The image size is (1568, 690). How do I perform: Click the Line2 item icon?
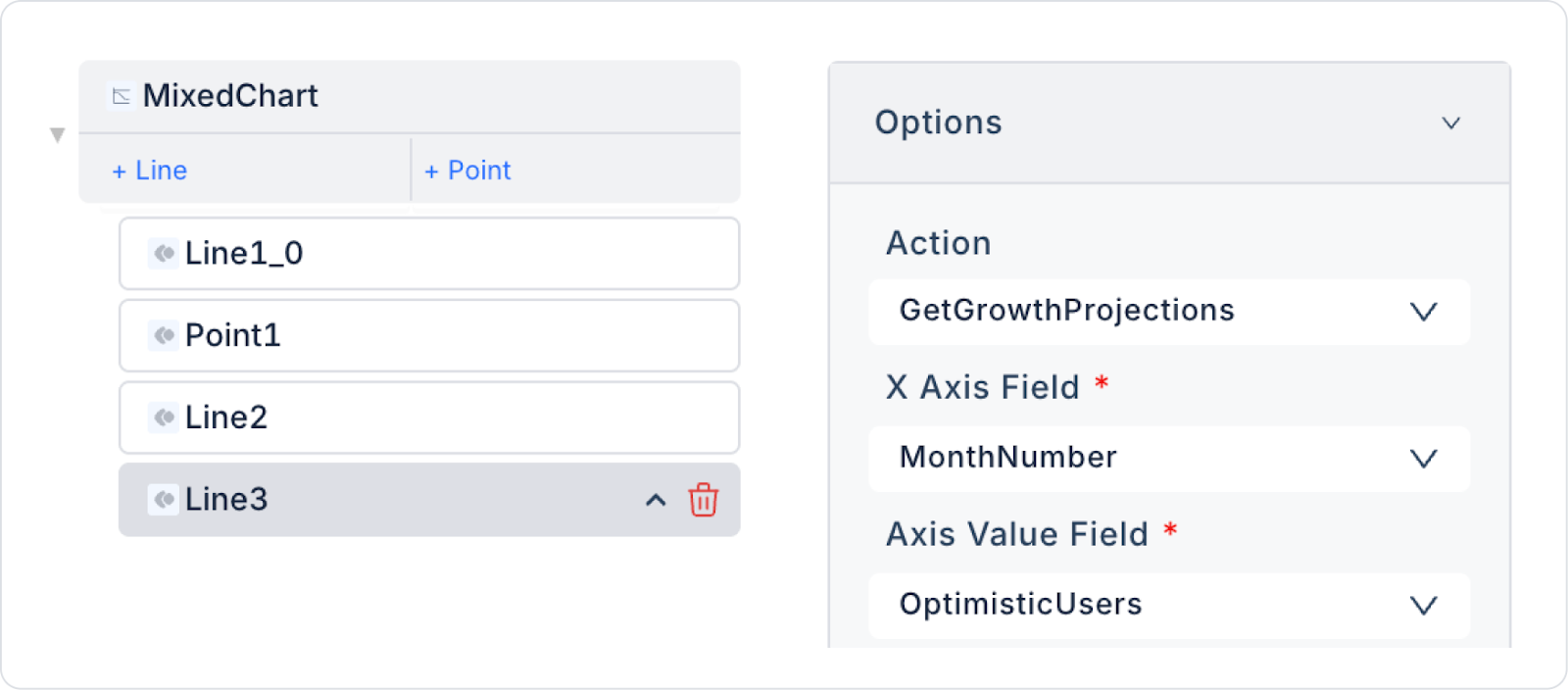(164, 418)
